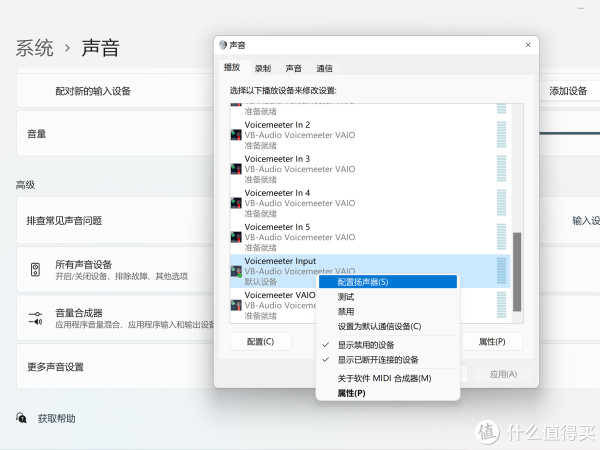
Task: Click the Voicemeeter In 5 device icon
Action: coord(236,235)
